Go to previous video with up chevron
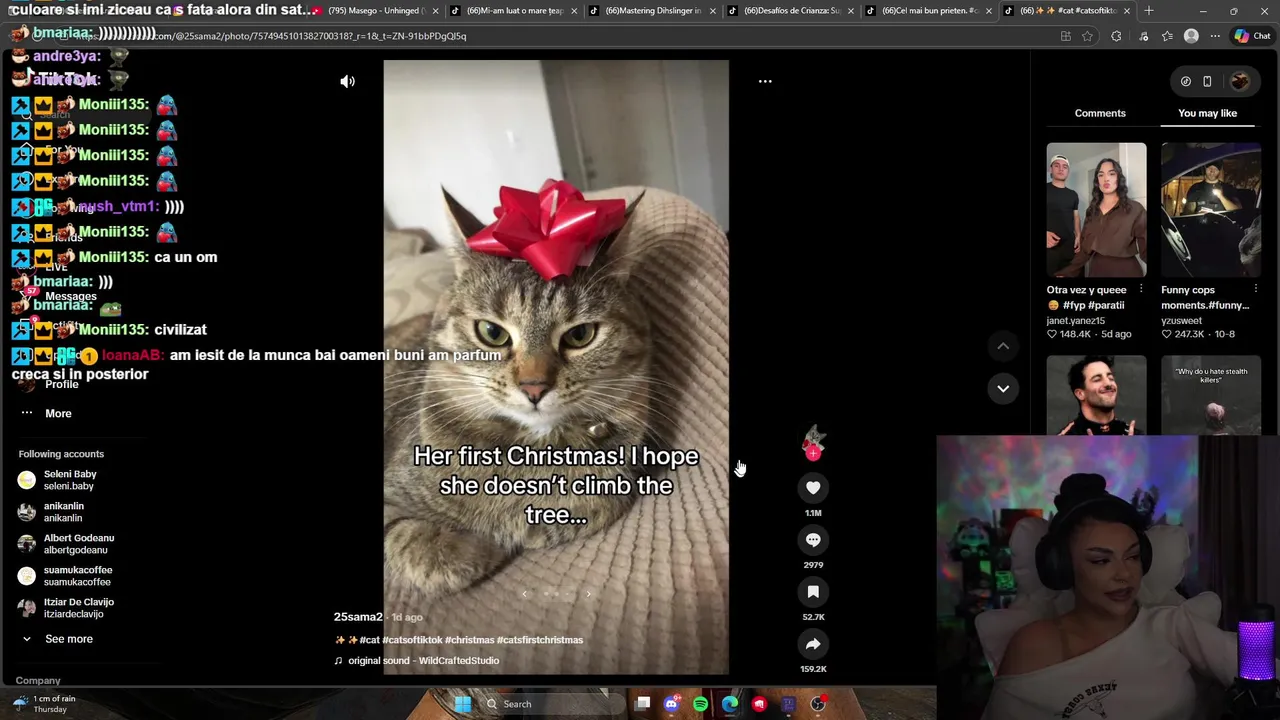 [x=1003, y=346]
